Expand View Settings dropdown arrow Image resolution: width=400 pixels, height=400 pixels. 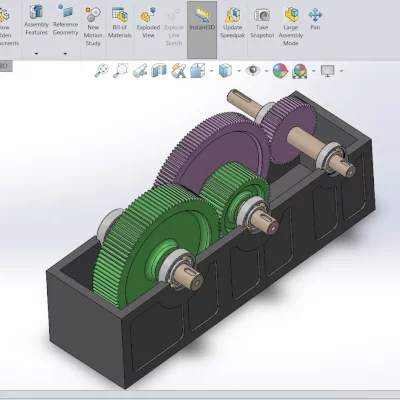pyautogui.click(x=341, y=71)
